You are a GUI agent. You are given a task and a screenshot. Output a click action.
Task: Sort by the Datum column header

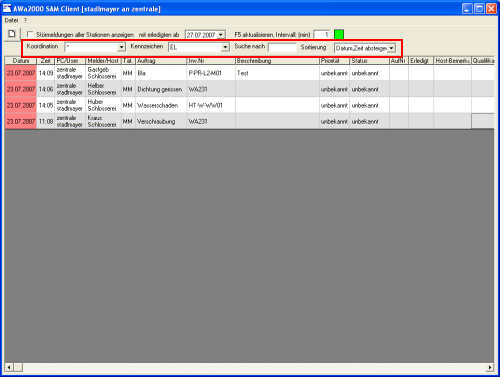[21, 61]
